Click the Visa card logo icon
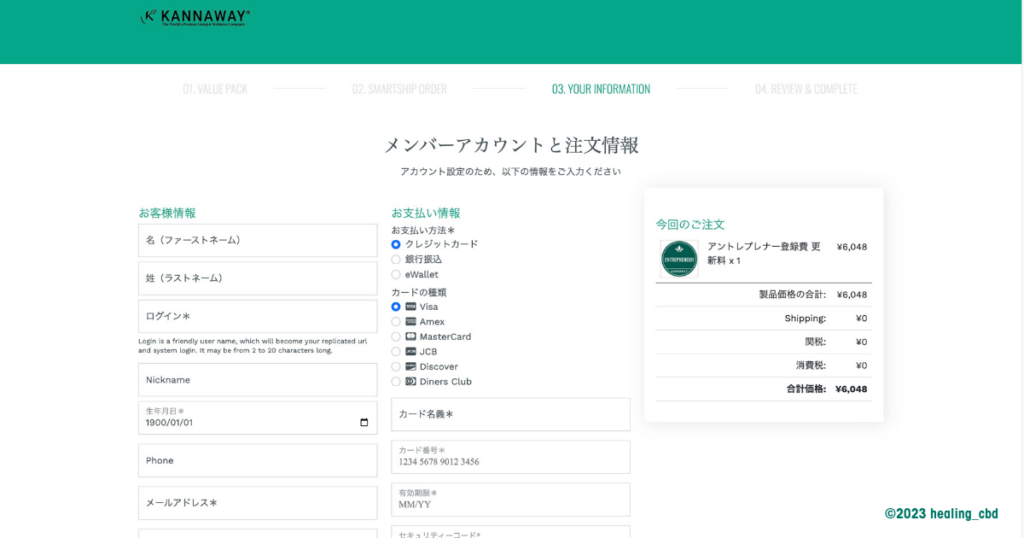The width and height of the screenshot is (1024, 538). coord(410,307)
